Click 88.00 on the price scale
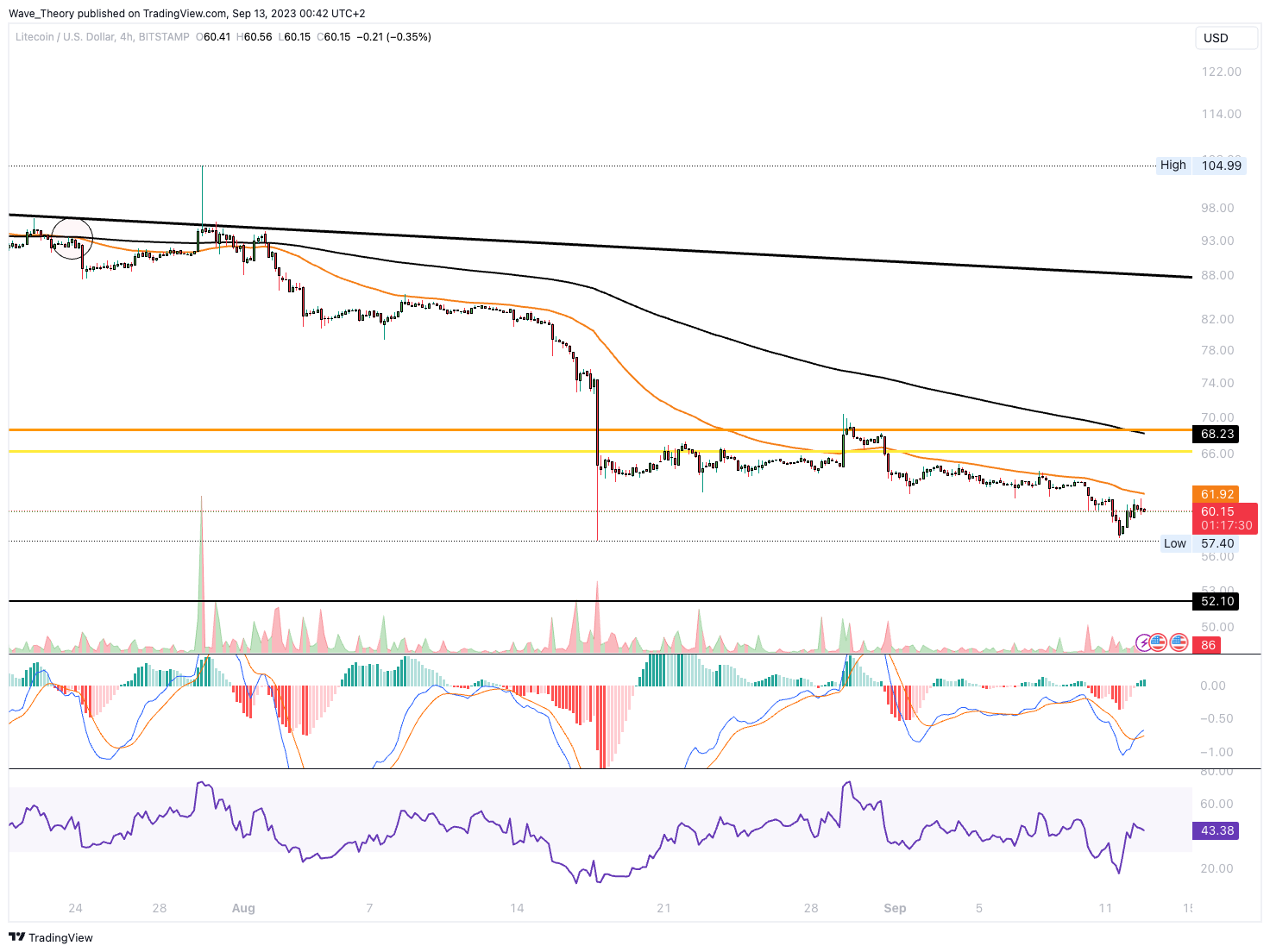1270x952 pixels. point(1217,275)
